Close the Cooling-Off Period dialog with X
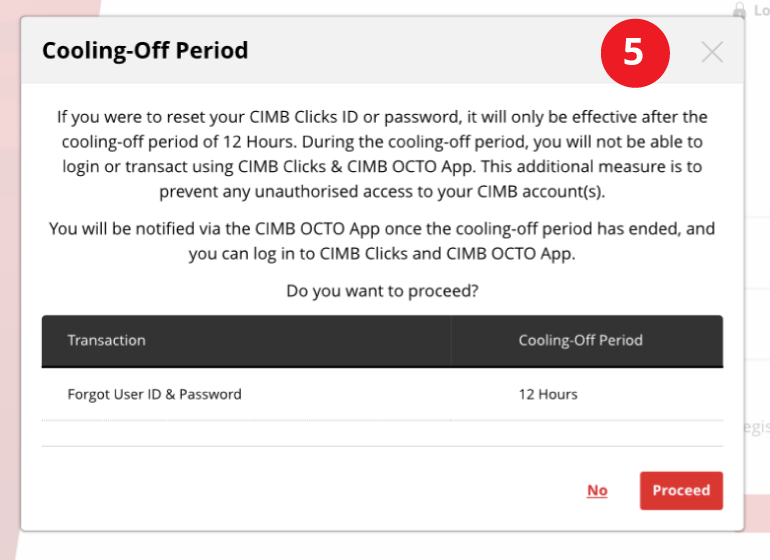The width and height of the screenshot is (770, 560). coord(712,52)
